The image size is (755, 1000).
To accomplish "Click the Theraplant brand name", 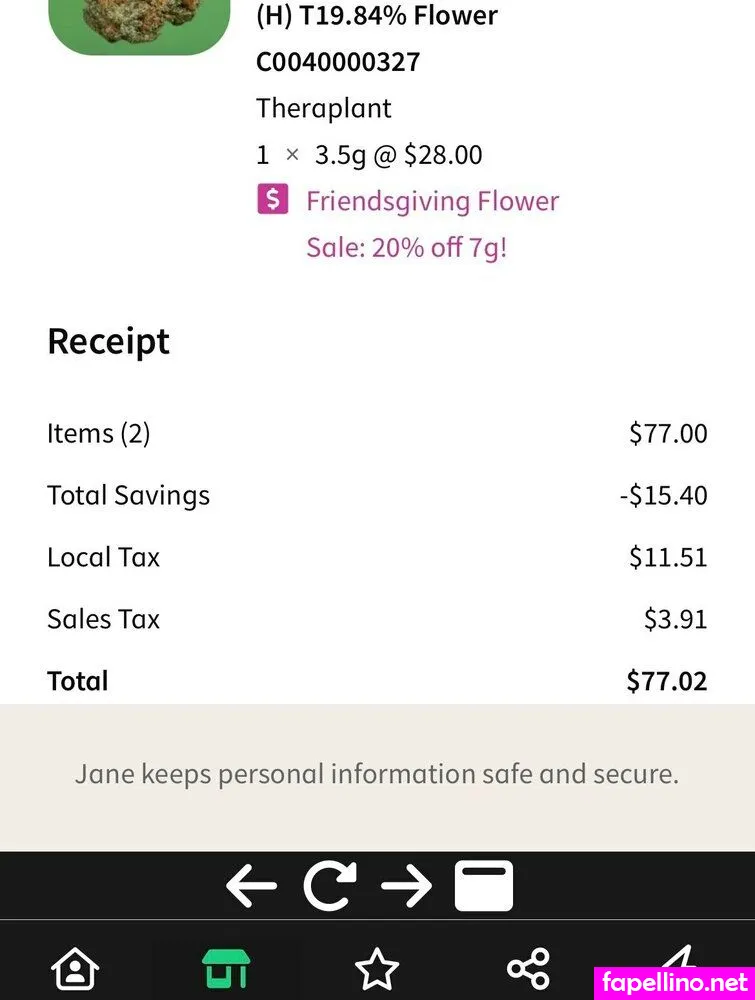I will (323, 108).
